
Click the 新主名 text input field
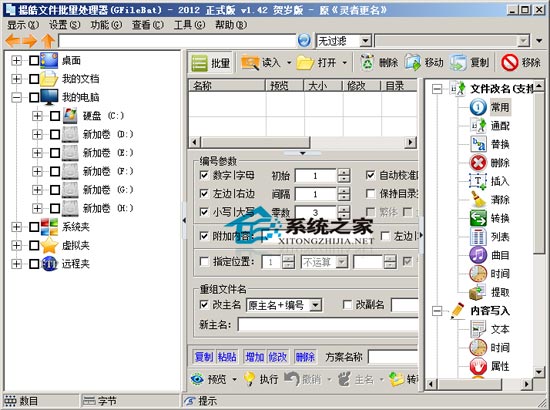[328, 324]
